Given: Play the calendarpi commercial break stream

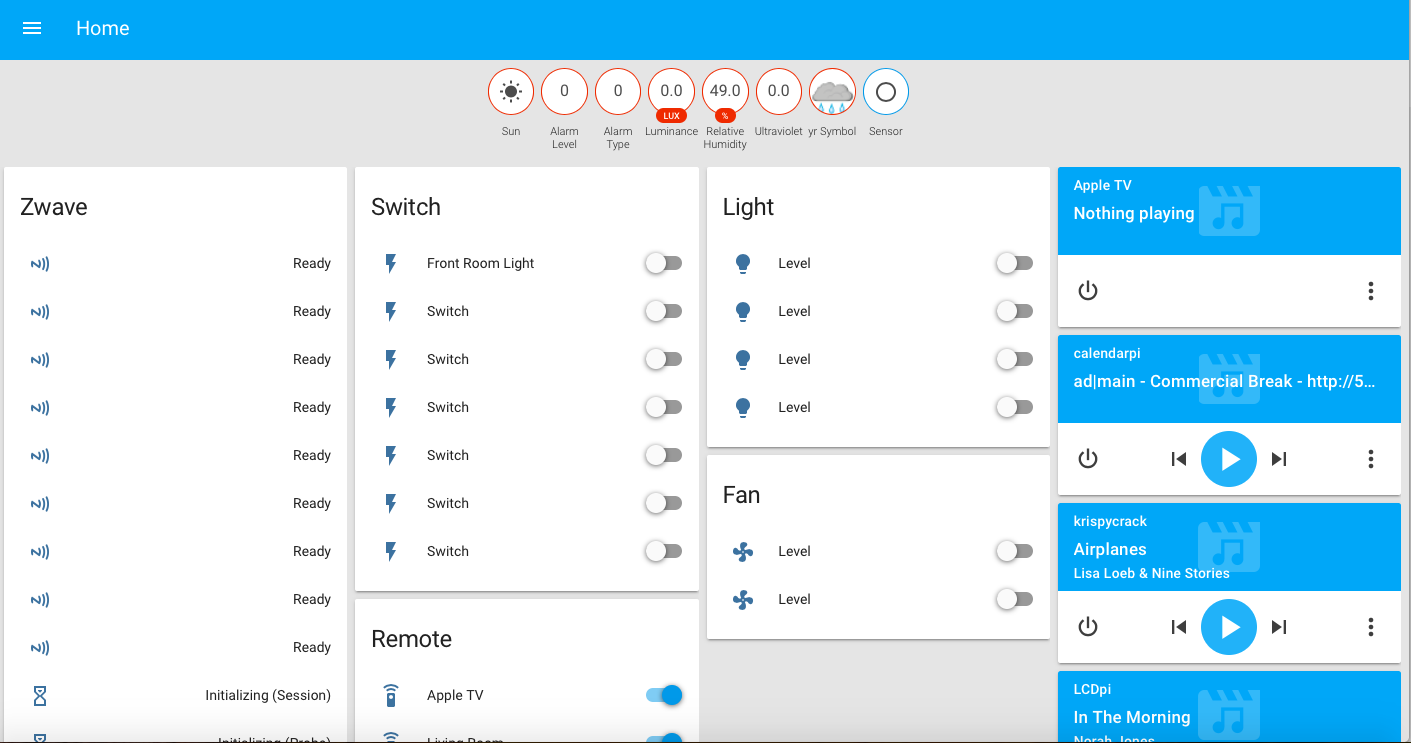Looking at the screenshot, I should [1228, 459].
